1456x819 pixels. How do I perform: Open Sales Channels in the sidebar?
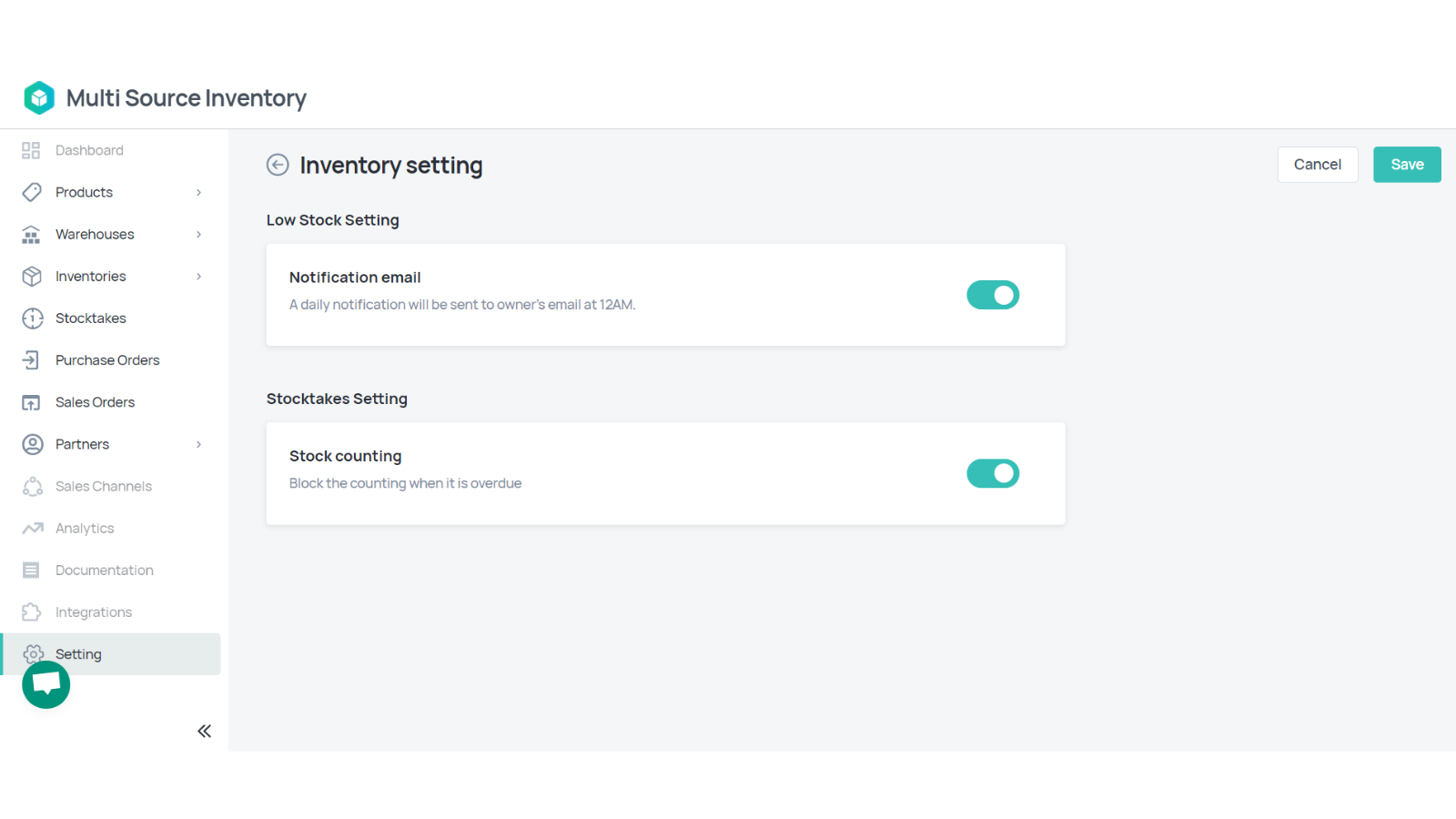pyautogui.click(x=104, y=486)
